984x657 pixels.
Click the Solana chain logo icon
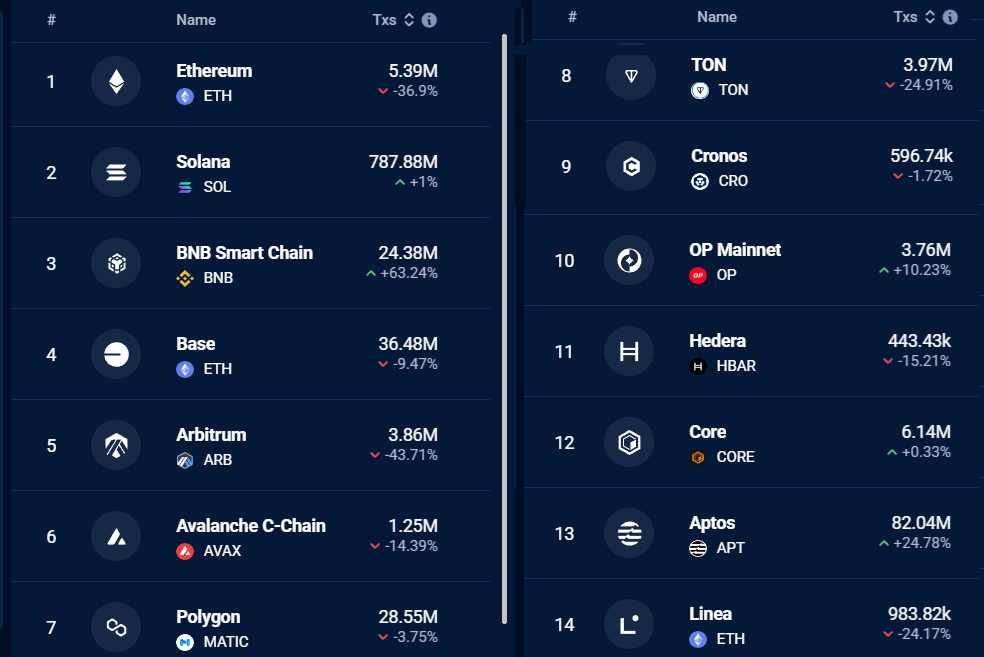116,173
